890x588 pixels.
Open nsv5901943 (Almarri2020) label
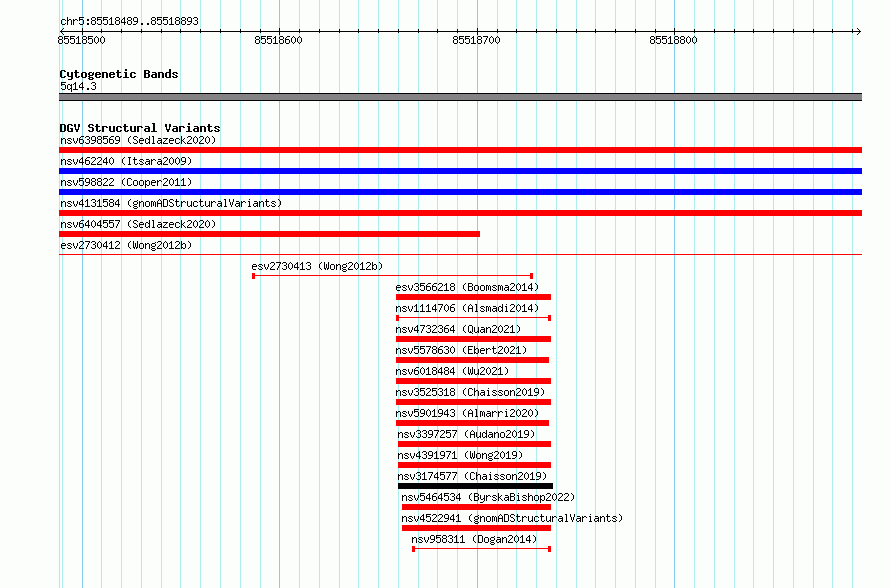pos(467,413)
